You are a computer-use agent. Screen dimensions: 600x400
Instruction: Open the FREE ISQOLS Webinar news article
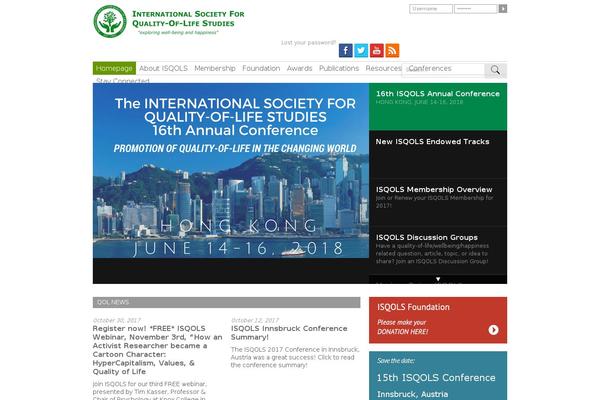tap(157, 350)
